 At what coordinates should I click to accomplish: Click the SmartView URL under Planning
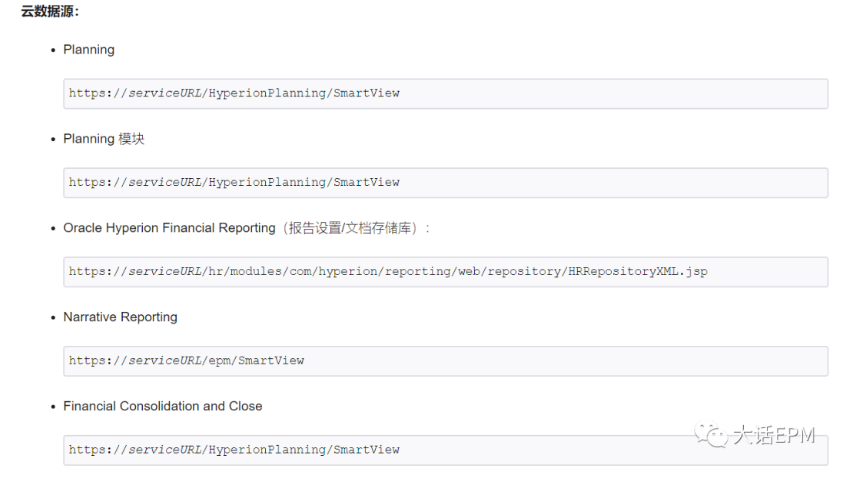click(234, 93)
